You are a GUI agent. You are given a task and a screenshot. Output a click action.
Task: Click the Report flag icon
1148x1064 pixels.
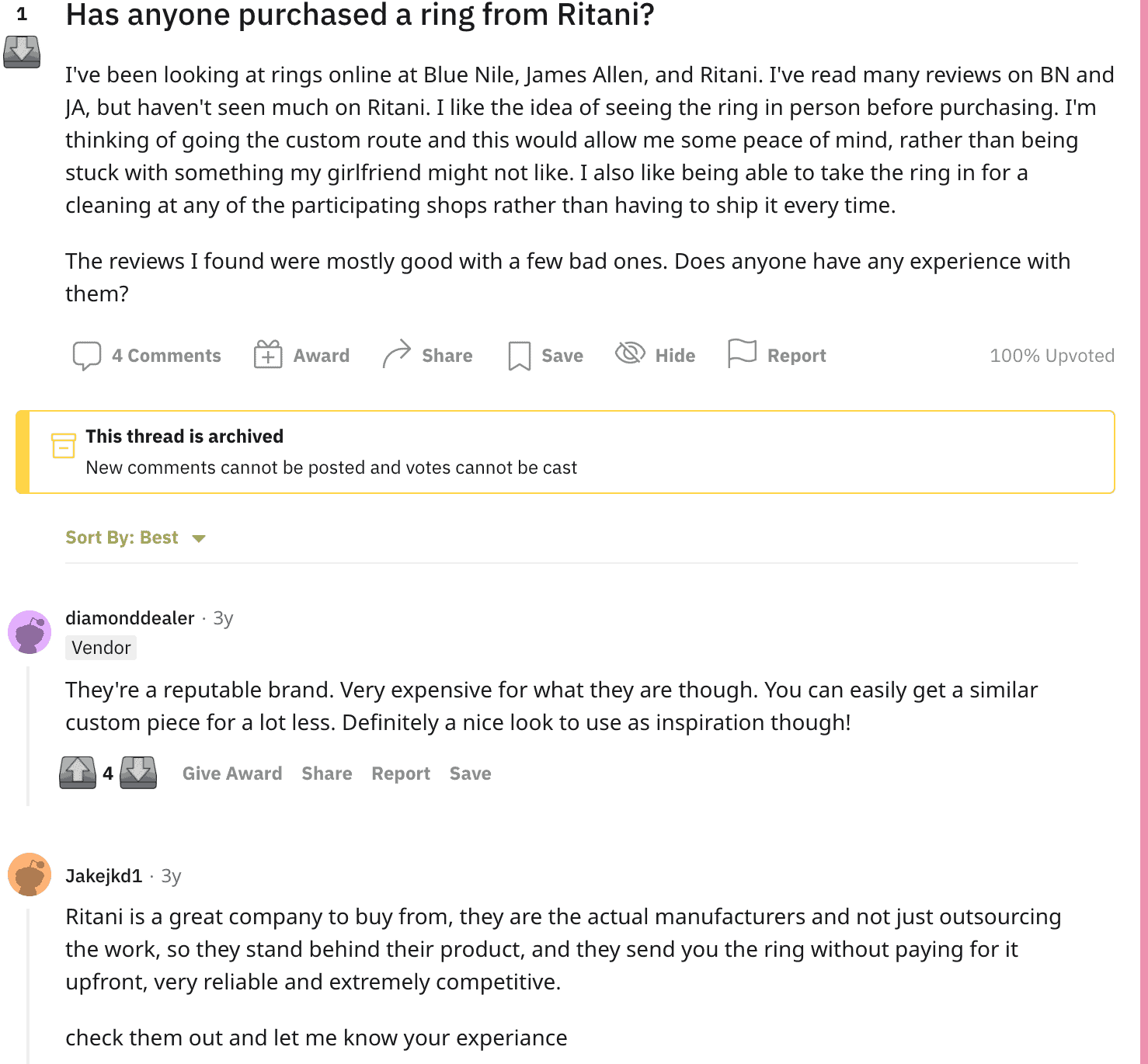click(742, 354)
